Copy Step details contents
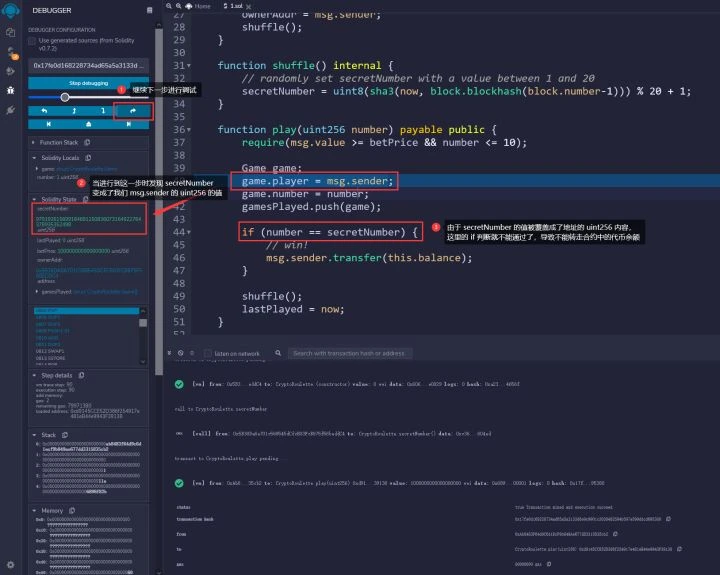Viewport: 720px width, 575px height. [81, 375]
